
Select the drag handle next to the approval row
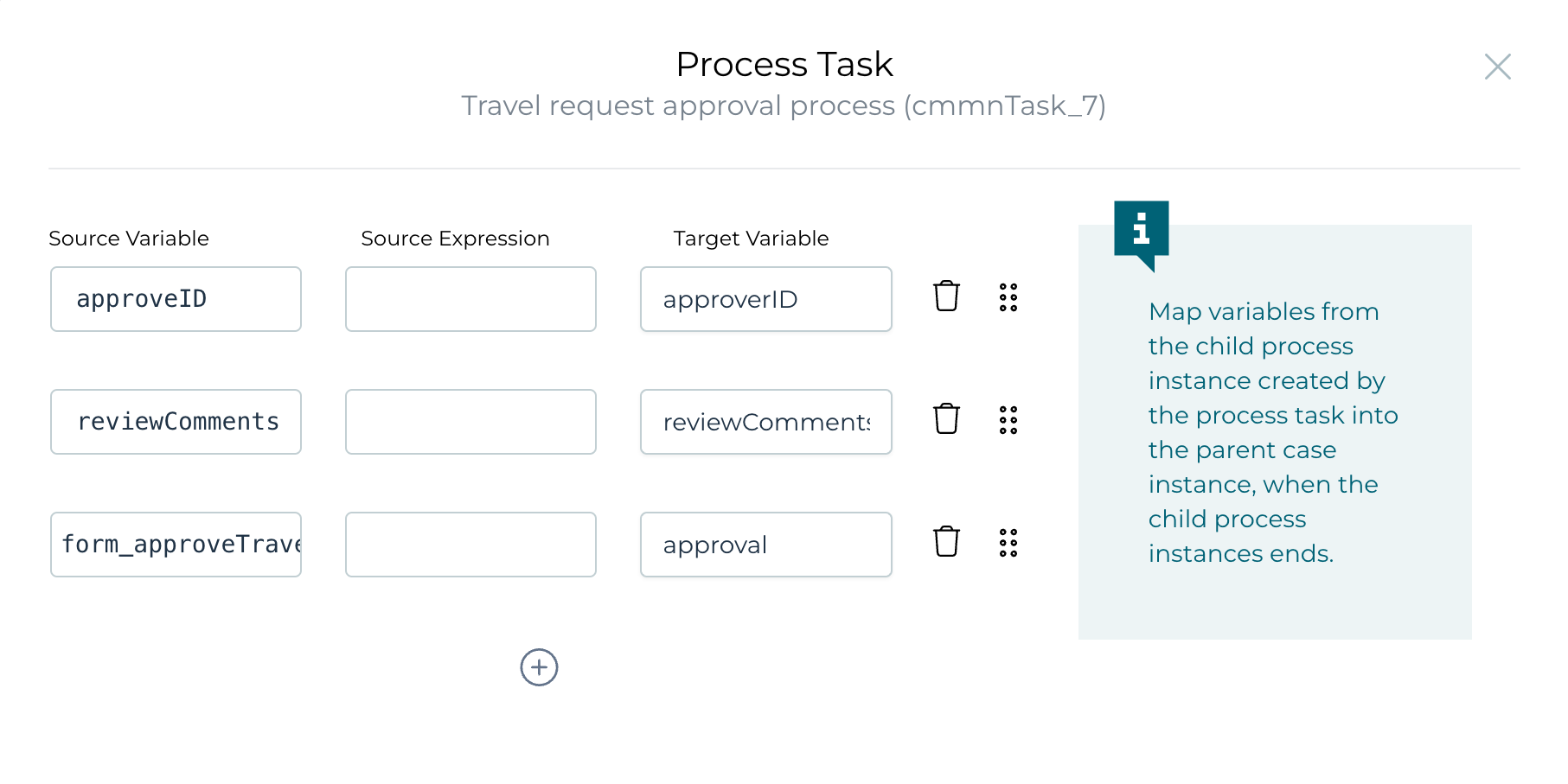(x=1008, y=542)
